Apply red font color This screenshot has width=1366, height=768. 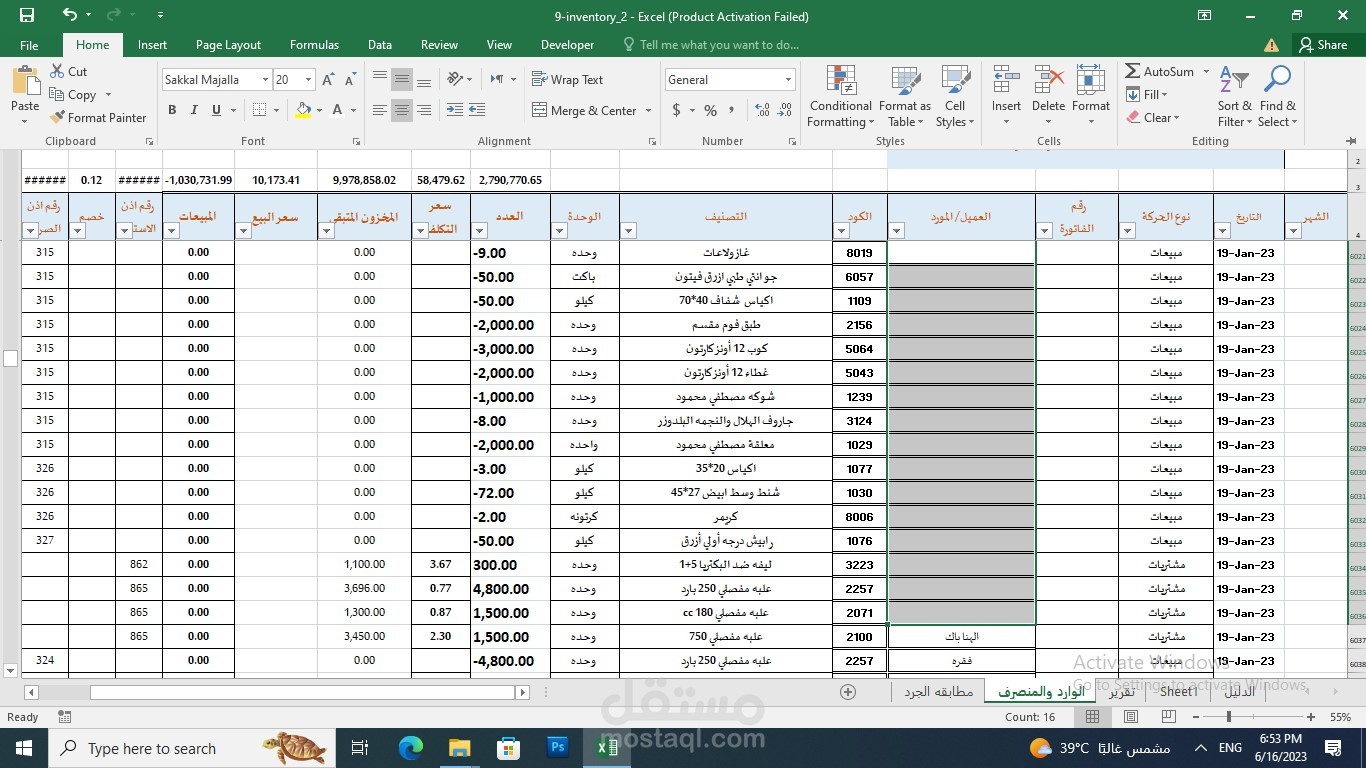pos(337,110)
